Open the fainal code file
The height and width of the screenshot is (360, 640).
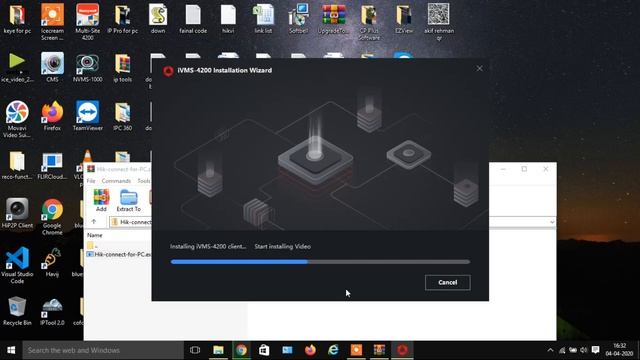193,19
